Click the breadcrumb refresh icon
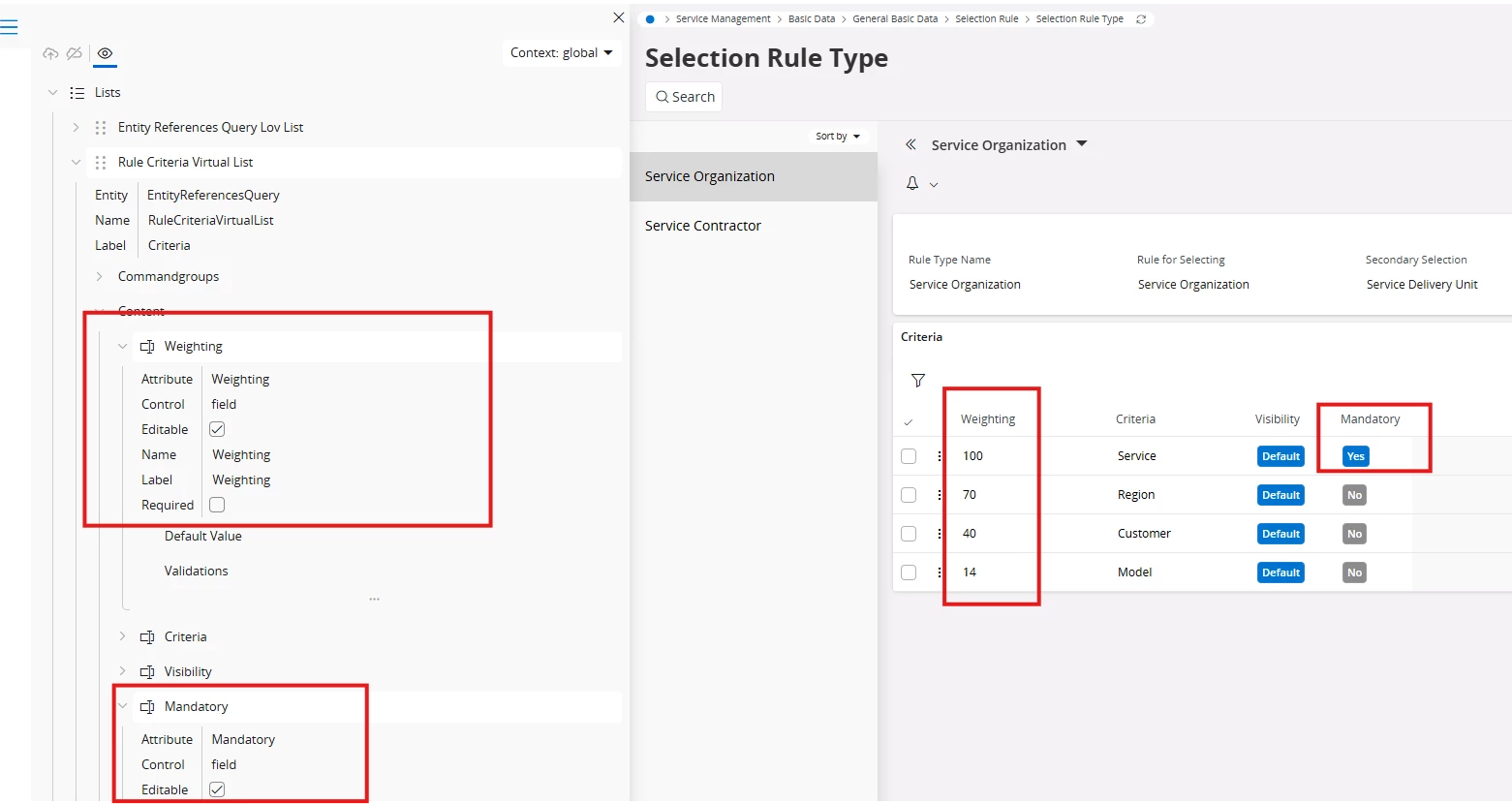Screen dimensions: 1512x804 click(1141, 19)
